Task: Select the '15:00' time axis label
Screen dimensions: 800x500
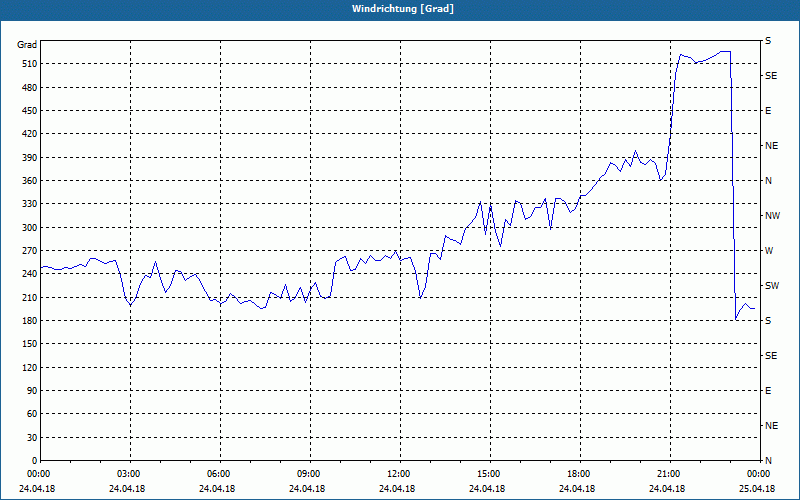Action: coord(490,474)
